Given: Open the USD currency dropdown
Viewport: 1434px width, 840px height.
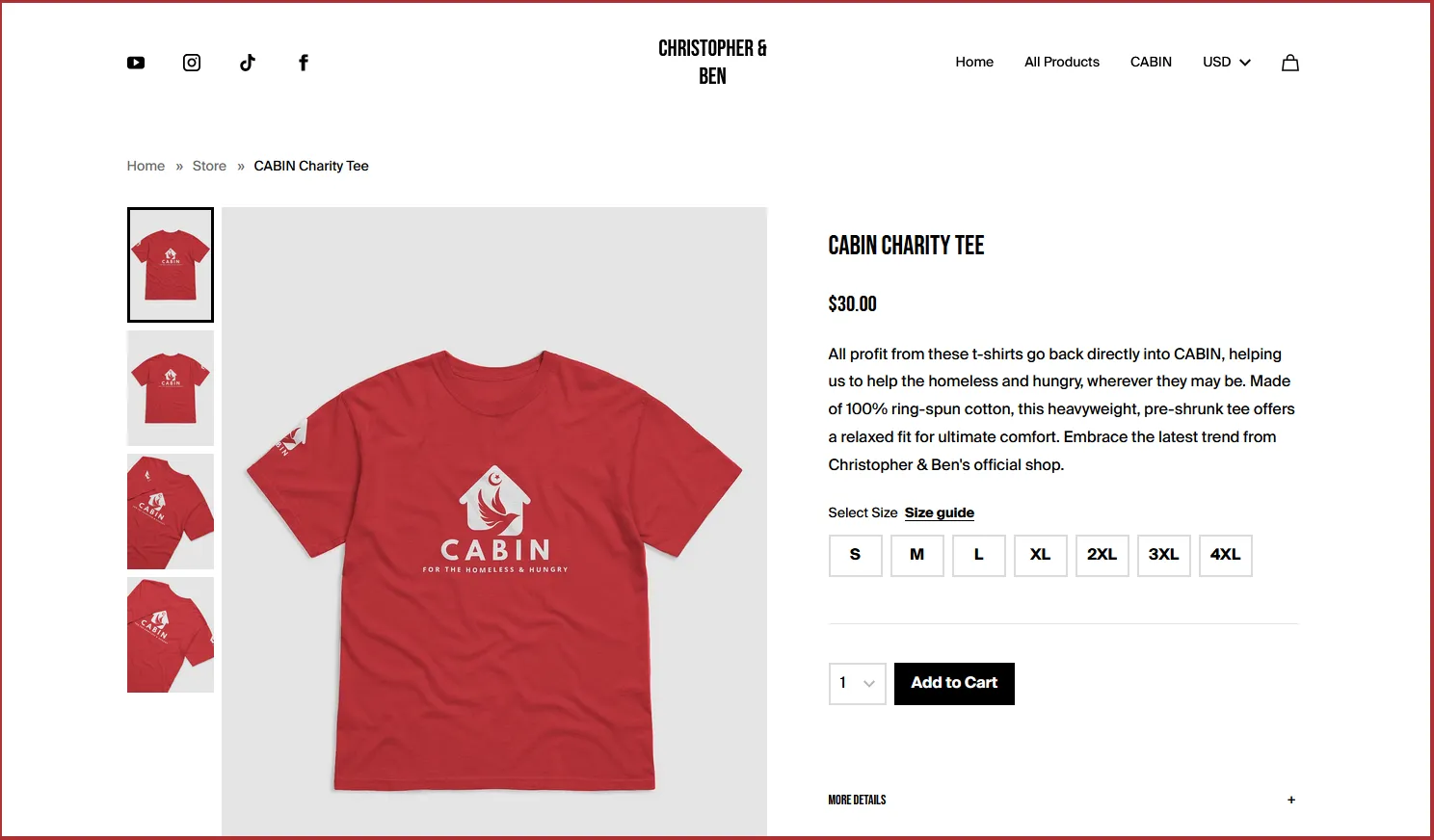Looking at the screenshot, I should click(x=1227, y=62).
